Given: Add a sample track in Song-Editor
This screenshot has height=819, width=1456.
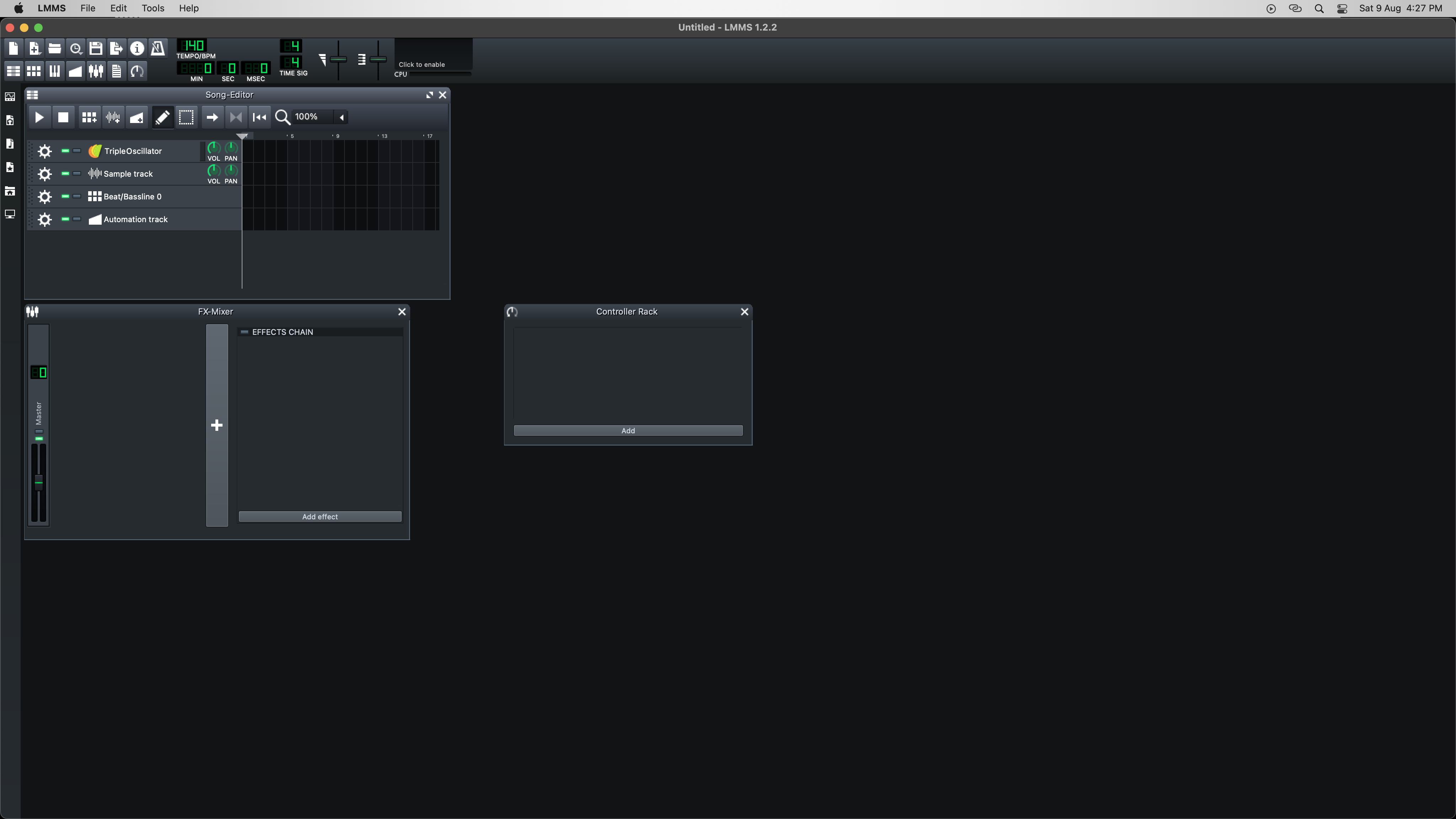Looking at the screenshot, I should [112, 117].
